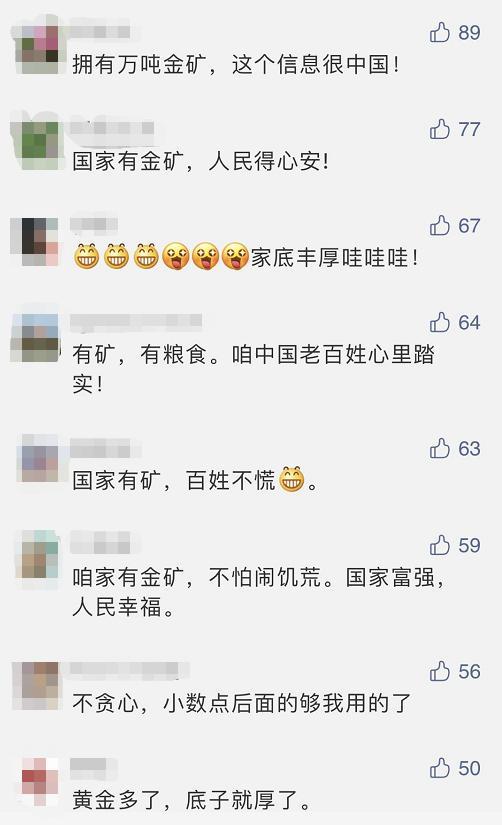This screenshot has height=825, width=502.
Task: Like the 家底丰厚 comment showing 67
Action: [440, 226]
